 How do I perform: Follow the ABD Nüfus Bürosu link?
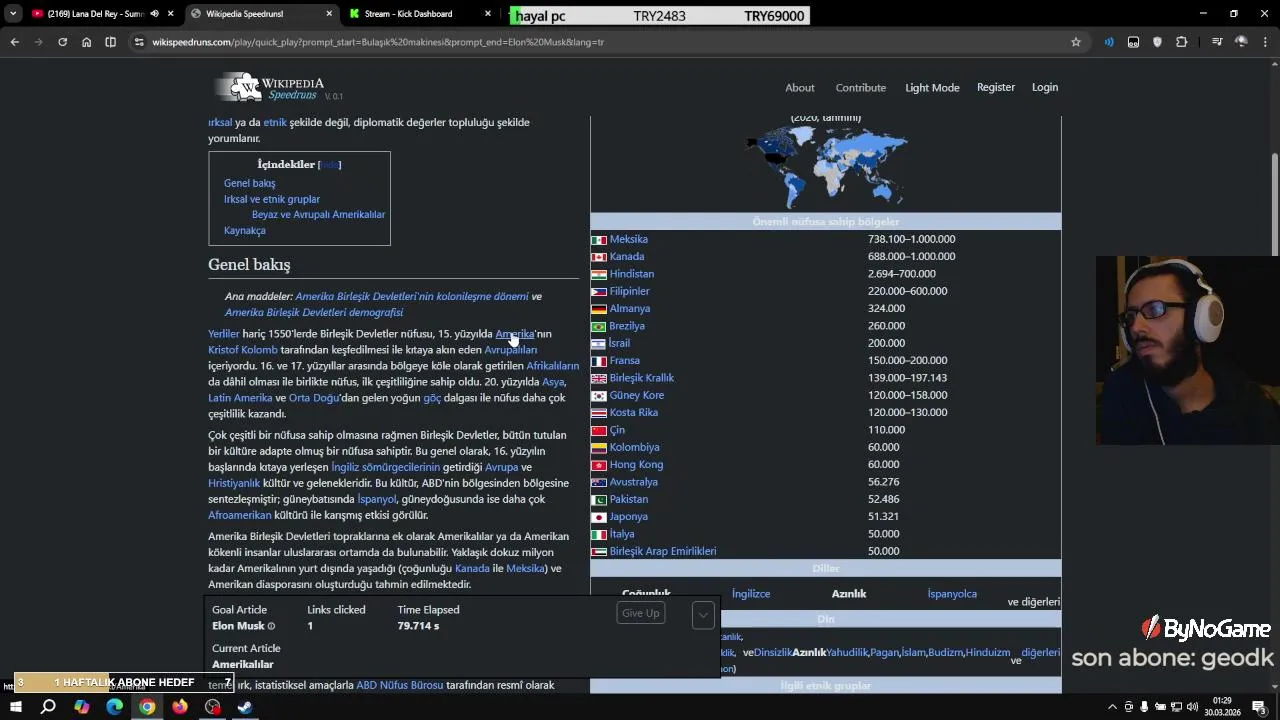(x=400, y=686)
